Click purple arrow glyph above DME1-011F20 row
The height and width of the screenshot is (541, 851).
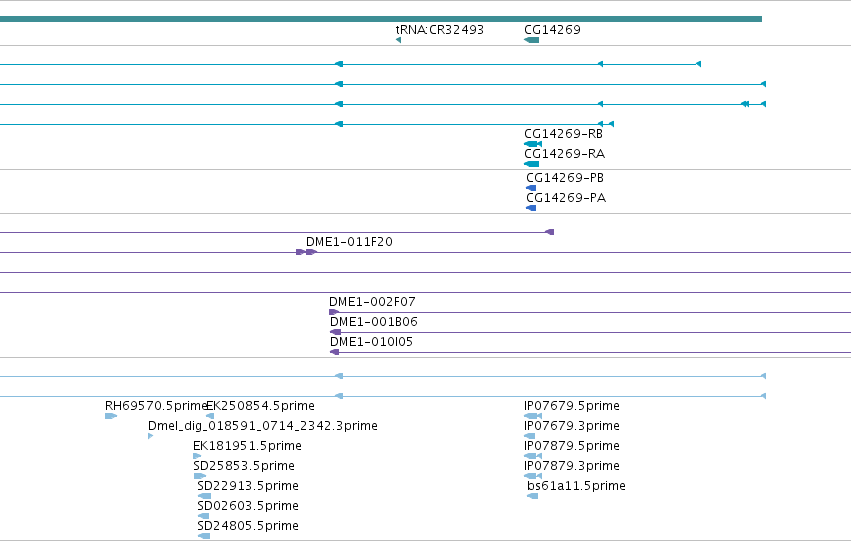point(549,232)
